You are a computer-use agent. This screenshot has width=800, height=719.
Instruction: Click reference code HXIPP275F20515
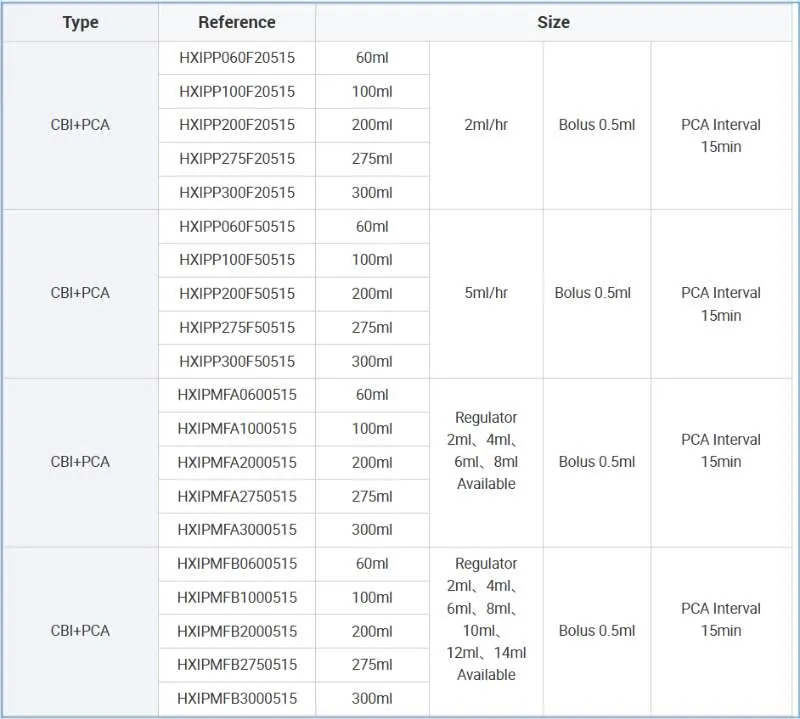(237, 159)
